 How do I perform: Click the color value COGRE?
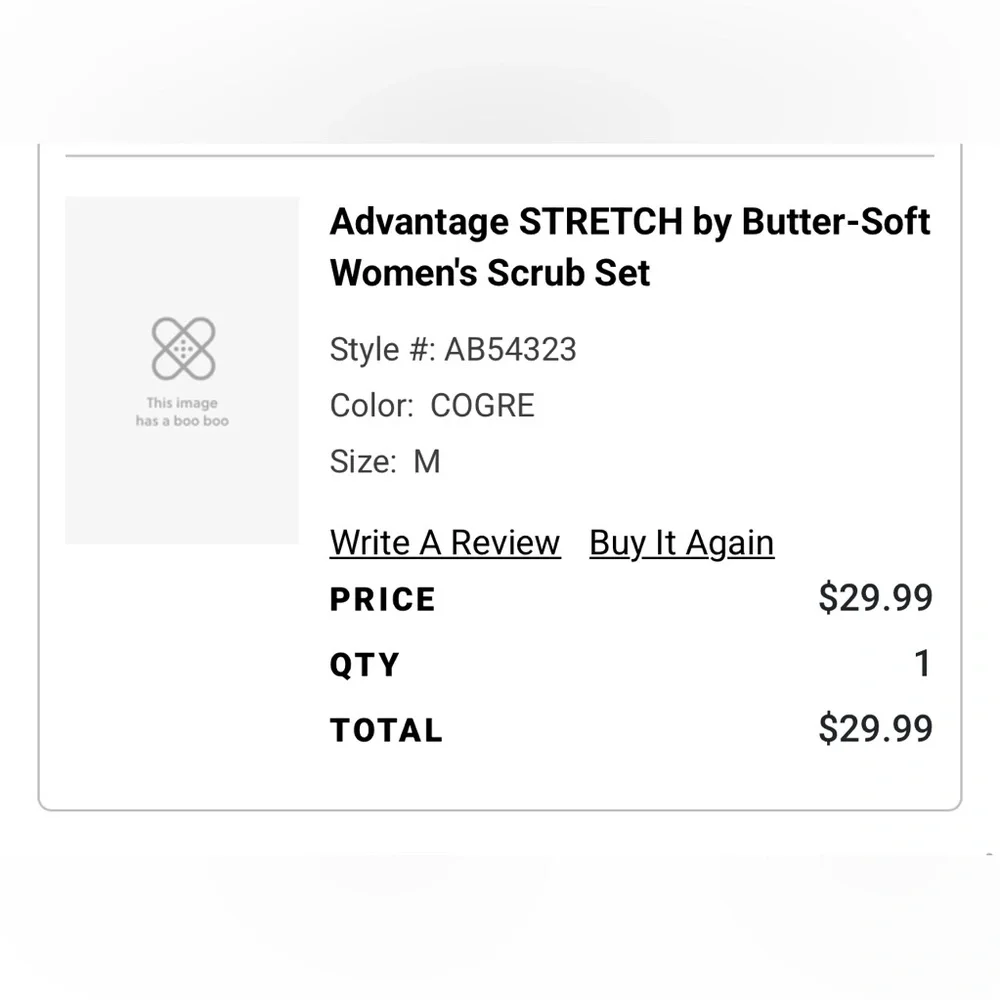click(x=482, y=405)
